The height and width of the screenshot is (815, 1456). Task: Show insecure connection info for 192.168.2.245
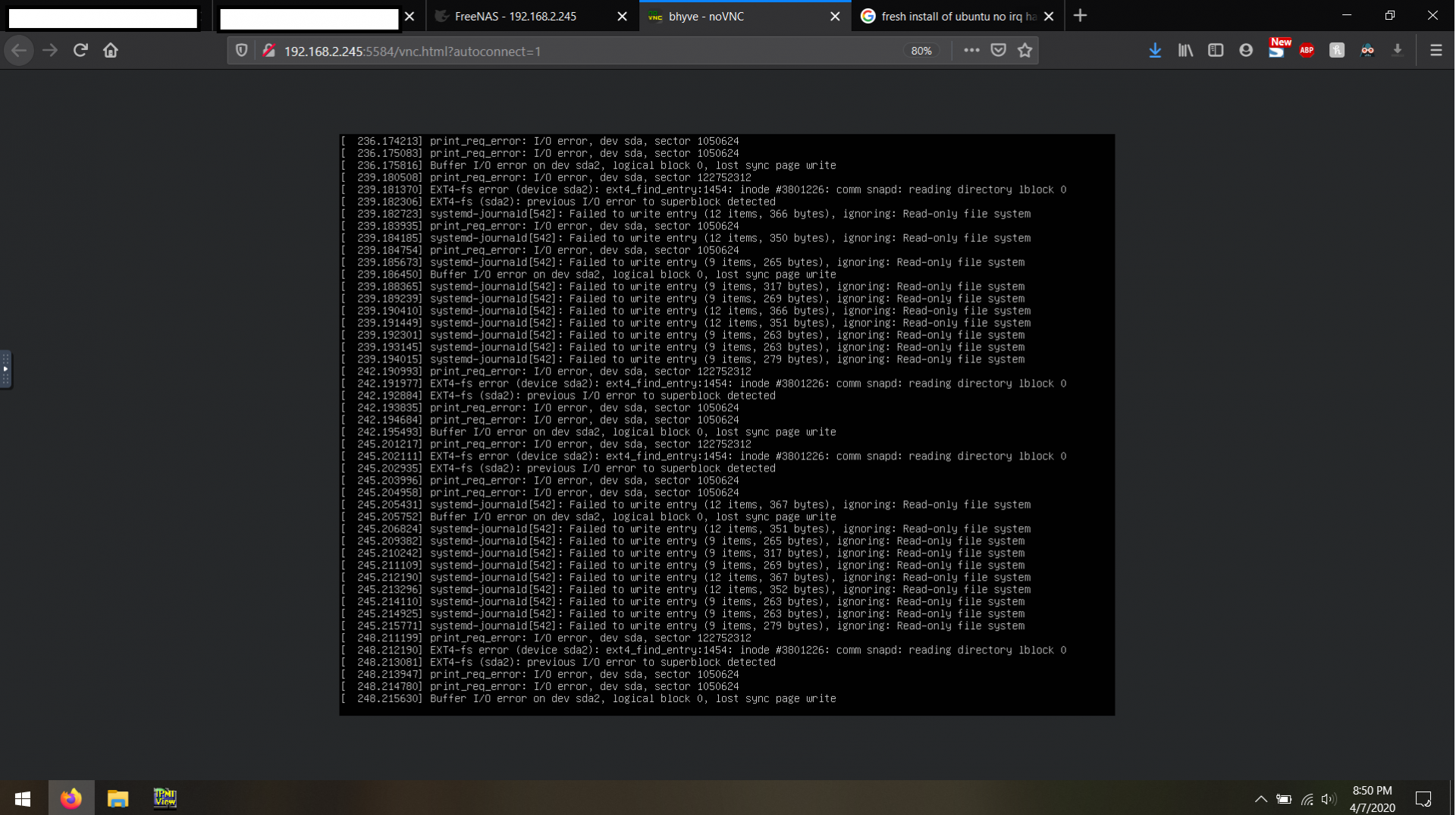pos(268,51)
